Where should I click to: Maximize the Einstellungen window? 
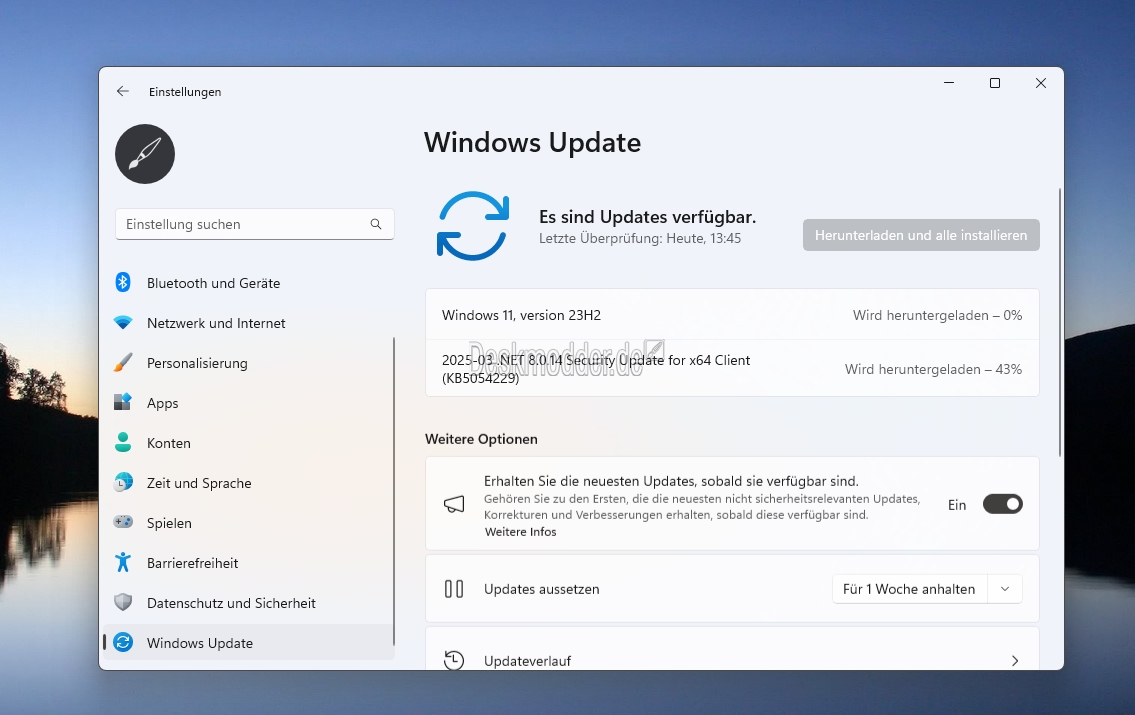tap(995, 83)
